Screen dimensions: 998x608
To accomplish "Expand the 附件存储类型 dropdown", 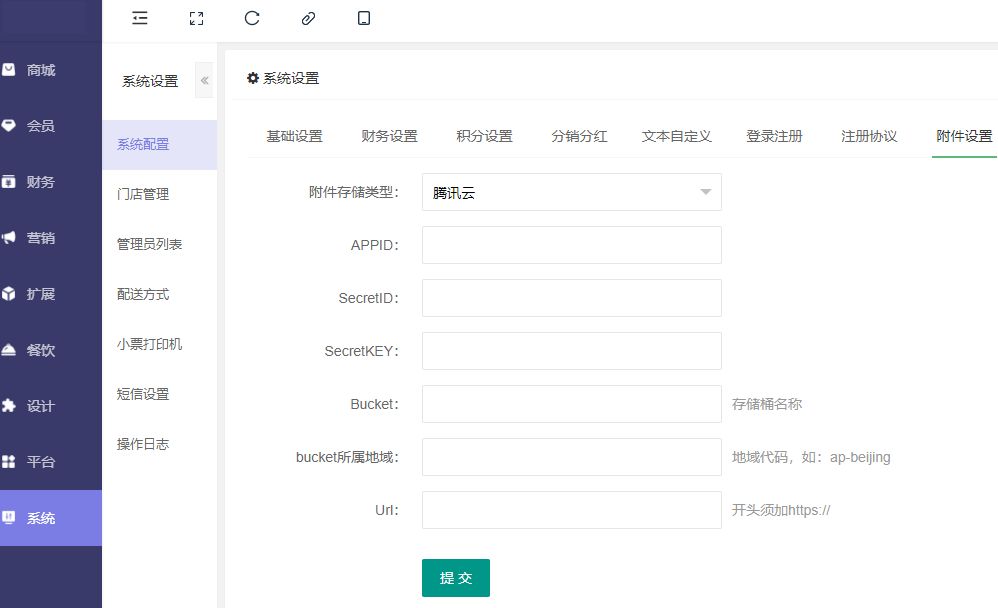I will (x=571, y=192).
